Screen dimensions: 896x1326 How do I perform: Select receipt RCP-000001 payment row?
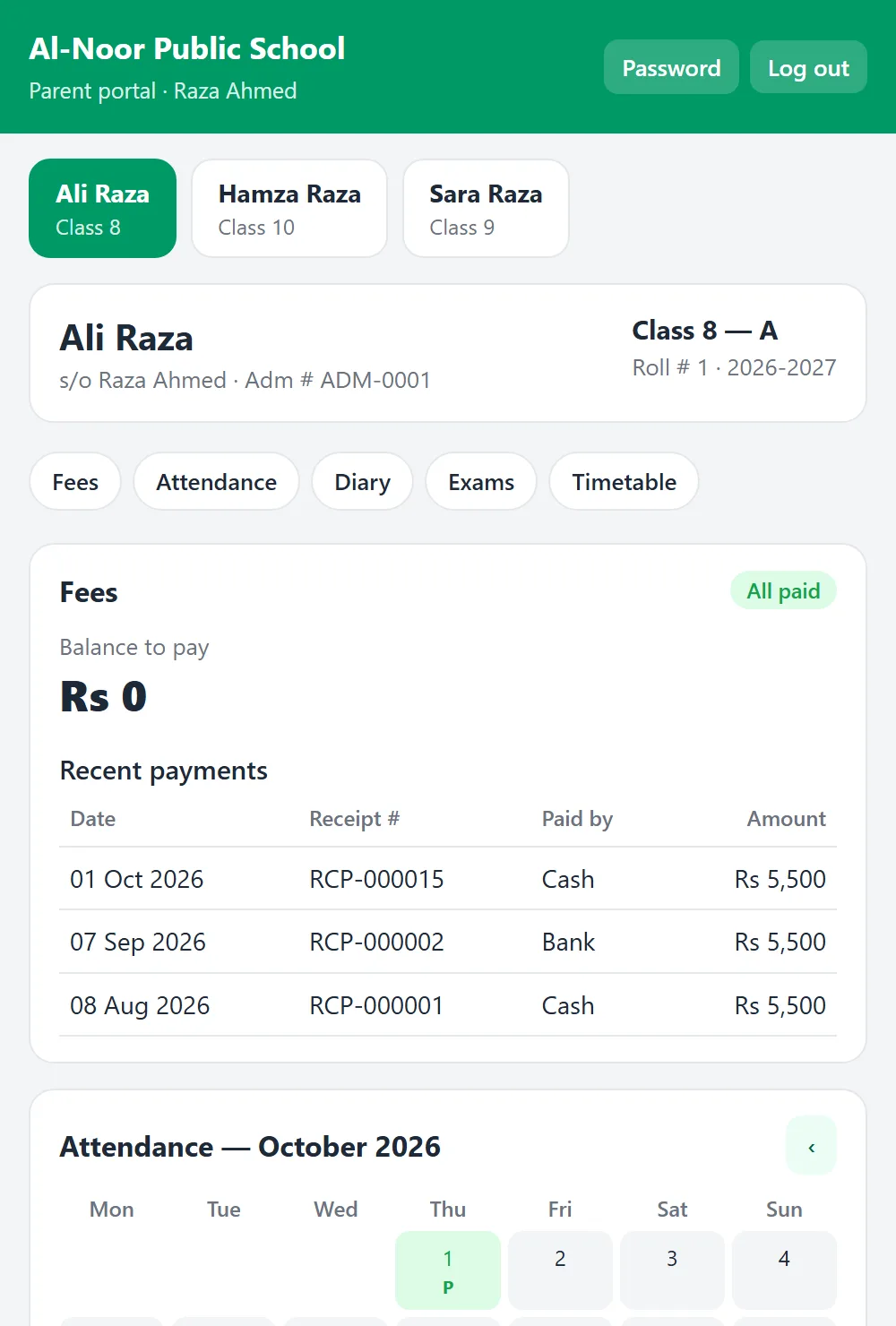click(x=448, y=1005)
